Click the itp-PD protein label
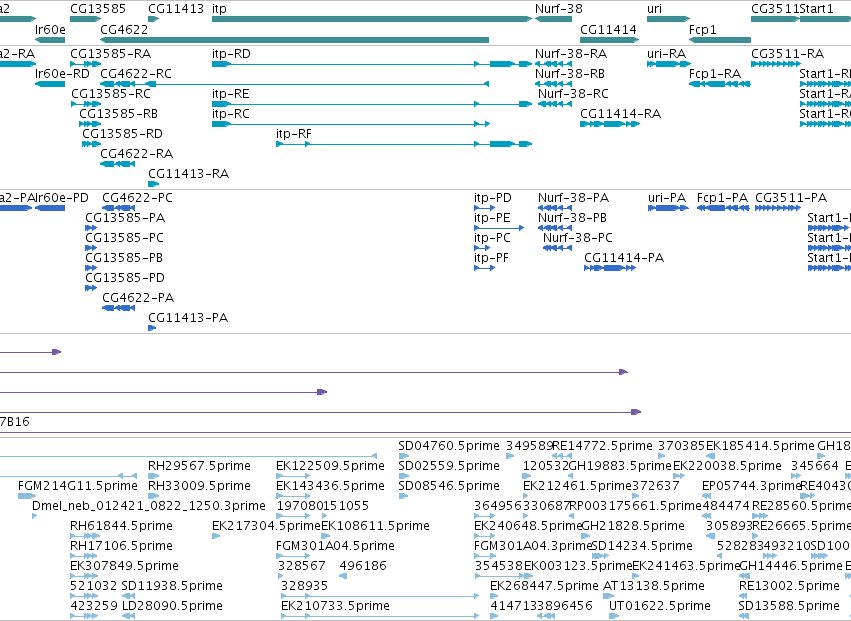The image size is (851, 621). pos(492,198)
